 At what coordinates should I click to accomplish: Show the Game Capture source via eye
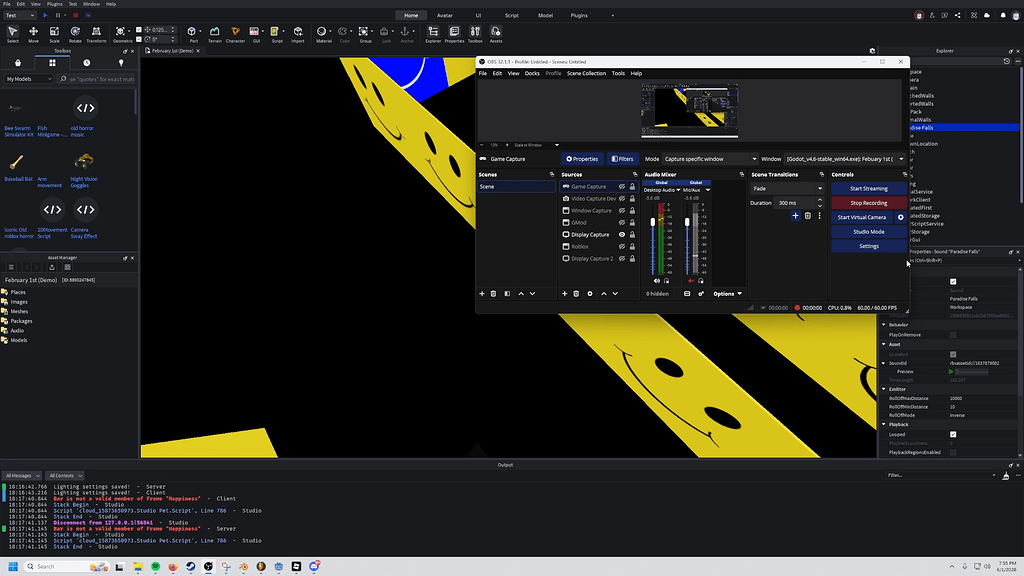point(622,187)
